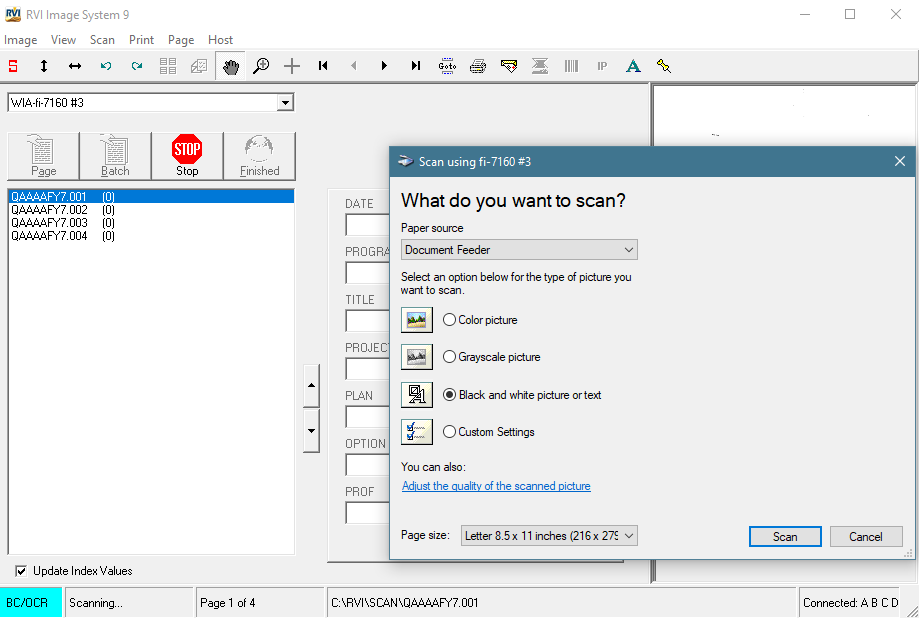Click the up arrow beside index fields
This screenshot has height=618, width=919.
tap(311, 385)
